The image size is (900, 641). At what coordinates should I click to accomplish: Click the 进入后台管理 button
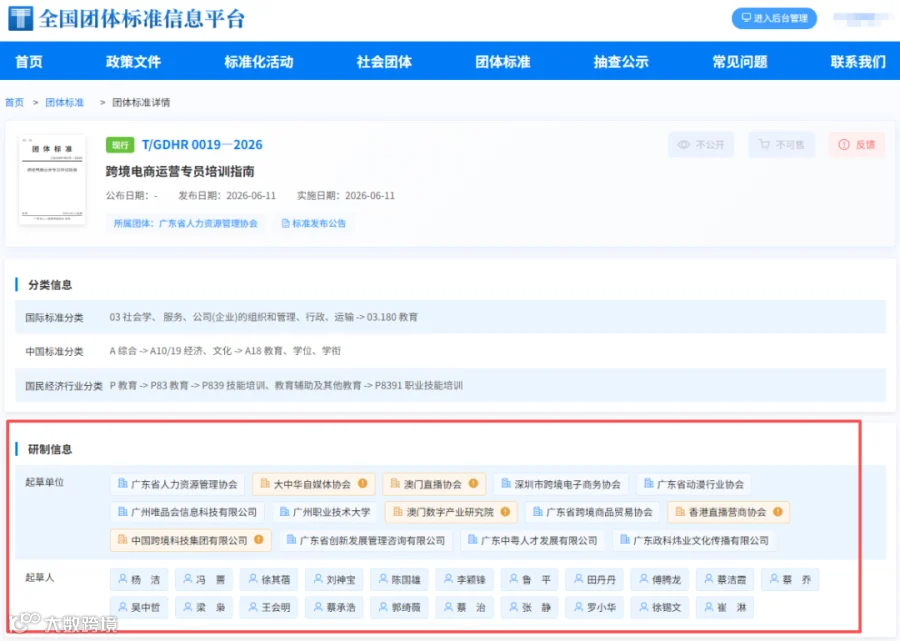click(774, 18)
